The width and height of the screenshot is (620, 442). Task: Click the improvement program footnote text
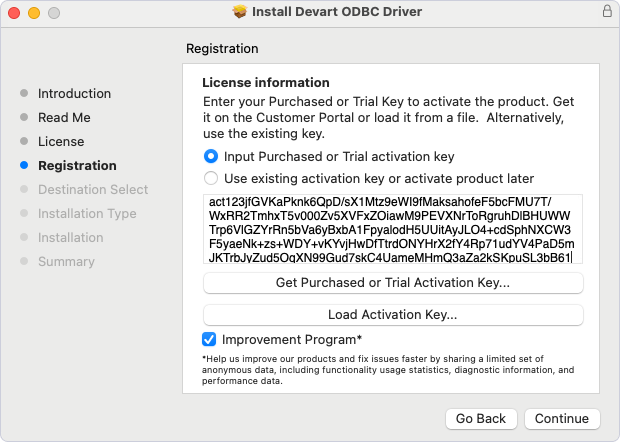388,370
